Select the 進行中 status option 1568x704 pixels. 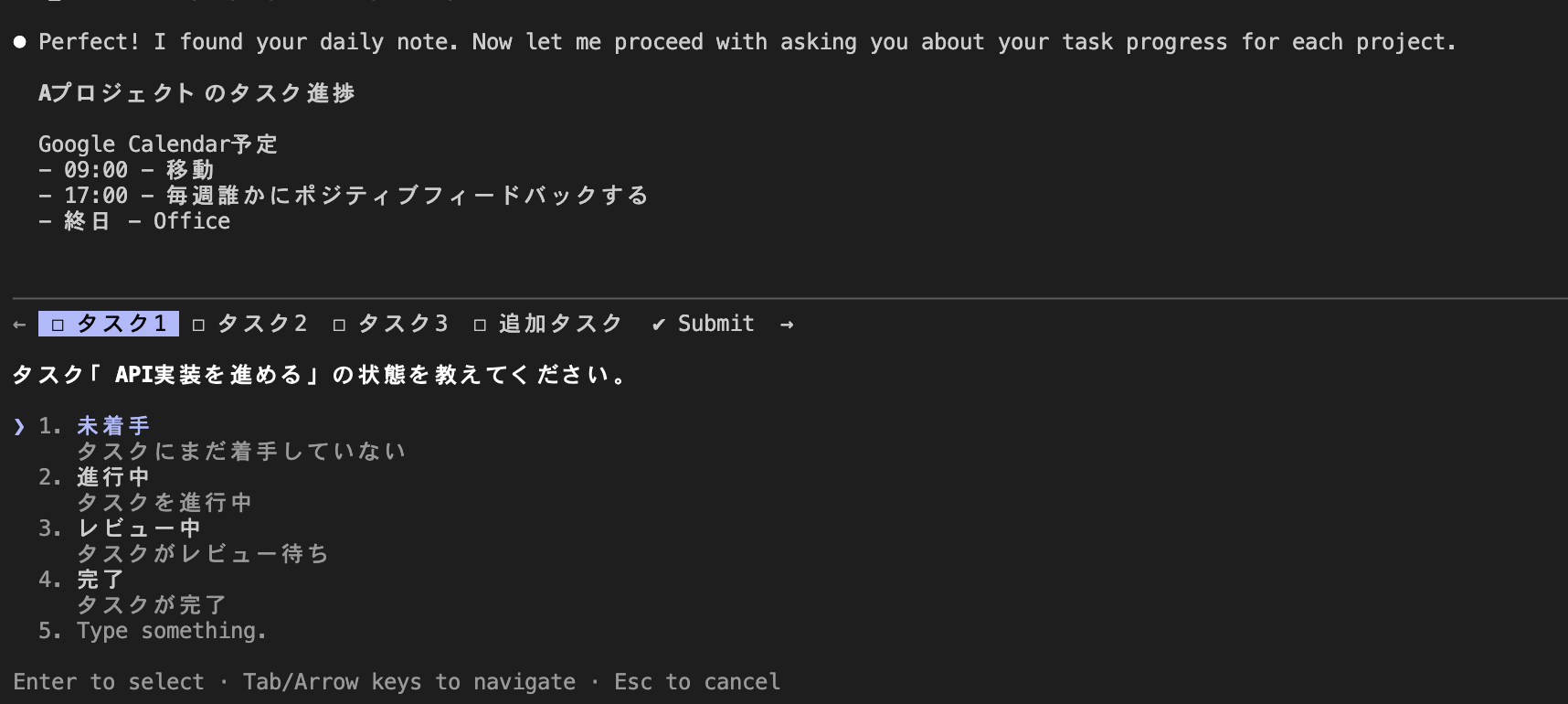coord(110,476)
